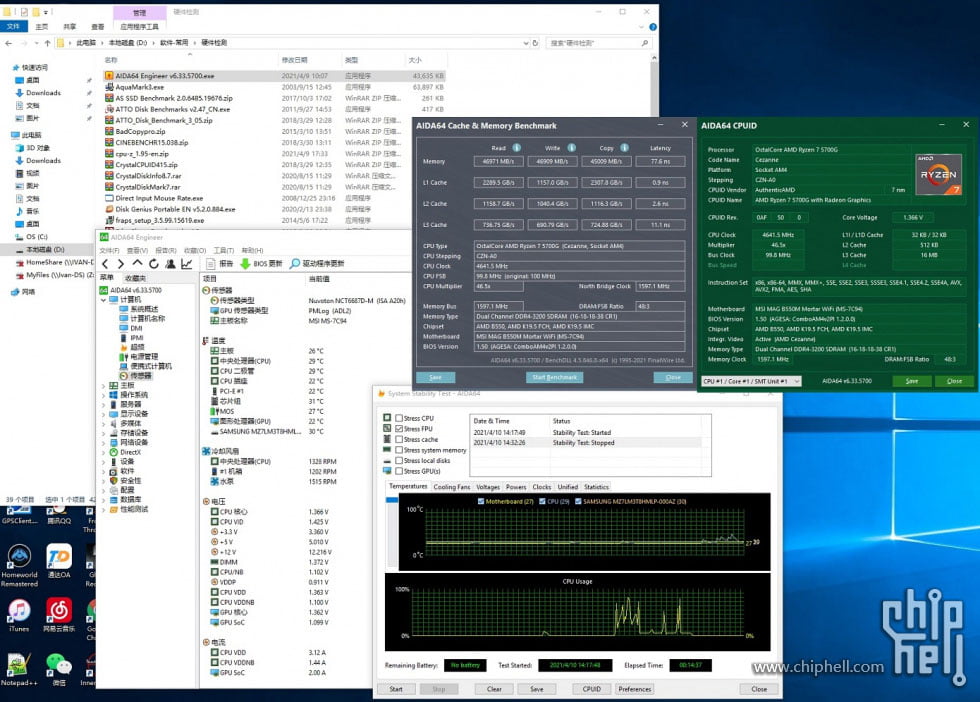This screenshot has height=702, width=980.
Task: Select the graph icon in AIDA64 toolbar
Action: (186, 262)
